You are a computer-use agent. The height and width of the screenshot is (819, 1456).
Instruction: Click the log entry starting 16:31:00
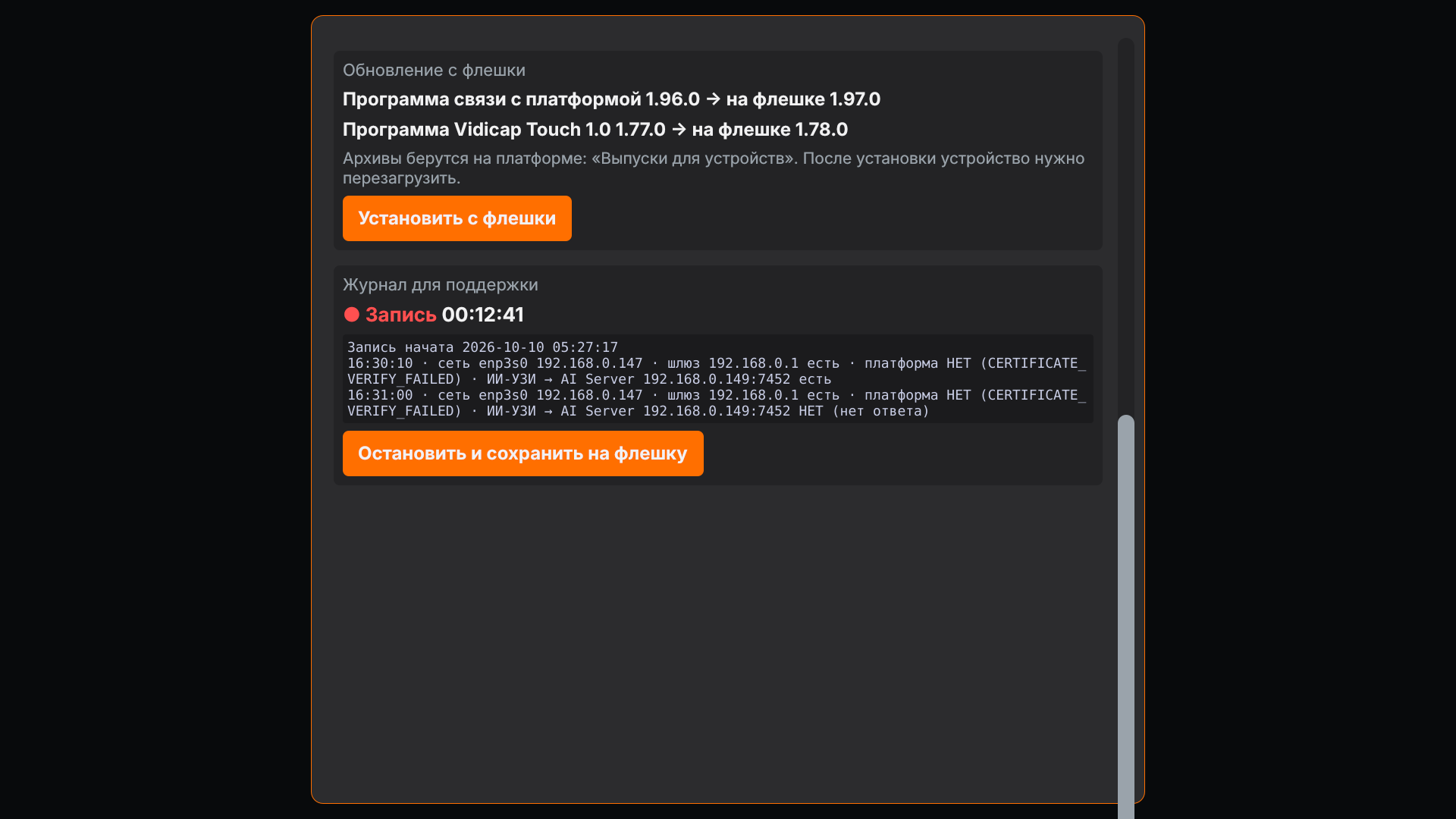717,403
